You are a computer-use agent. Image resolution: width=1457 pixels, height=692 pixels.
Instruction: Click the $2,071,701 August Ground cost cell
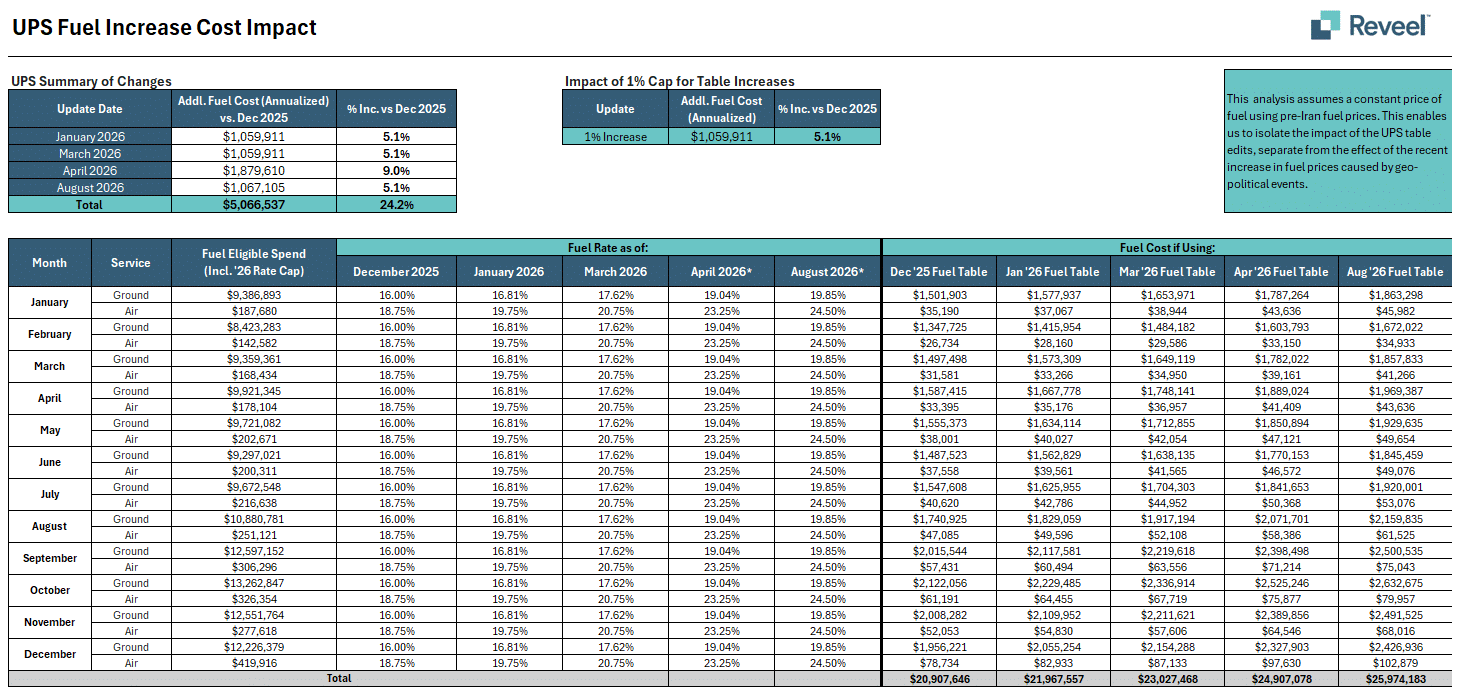(1281, 519)
